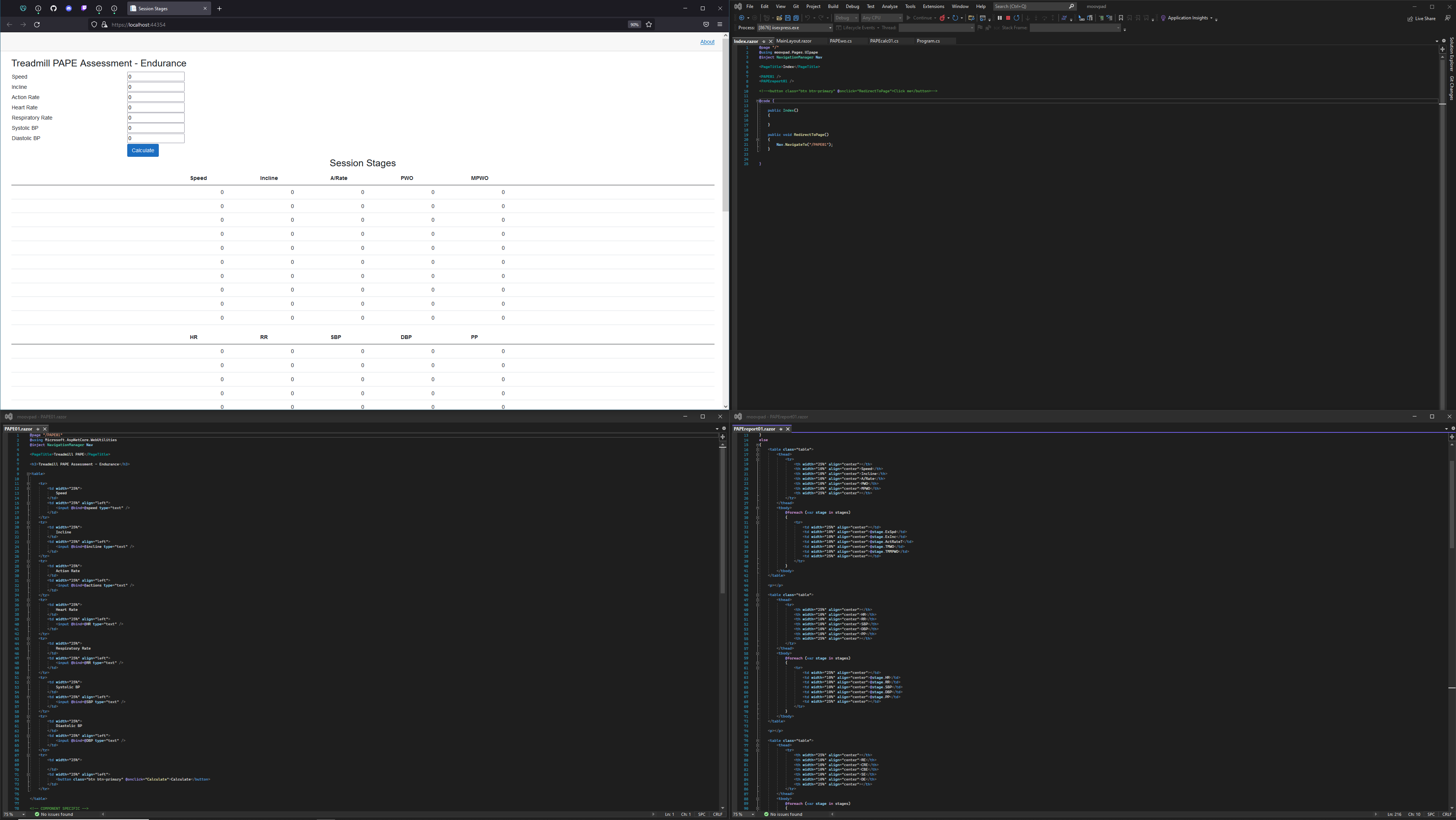1456x820 pixels.
Task: Open the Analyze menu
Action: coord(890,6)
